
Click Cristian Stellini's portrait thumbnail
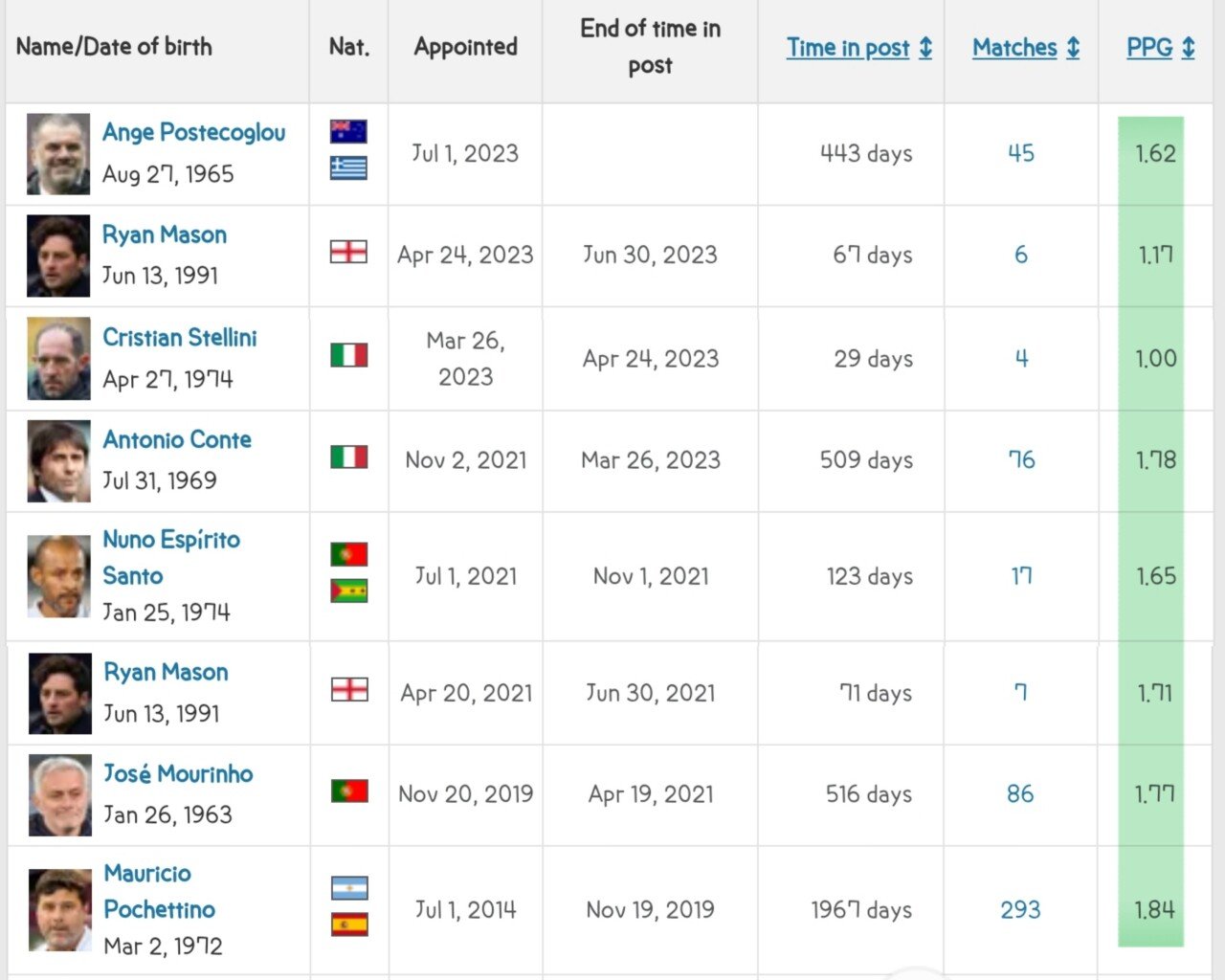click(x=59, y=359)
